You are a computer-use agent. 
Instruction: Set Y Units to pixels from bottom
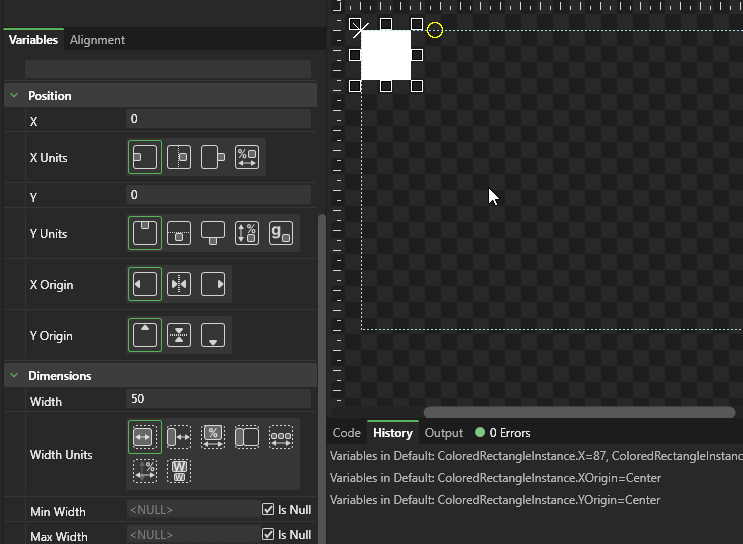[x=213, y=234]
